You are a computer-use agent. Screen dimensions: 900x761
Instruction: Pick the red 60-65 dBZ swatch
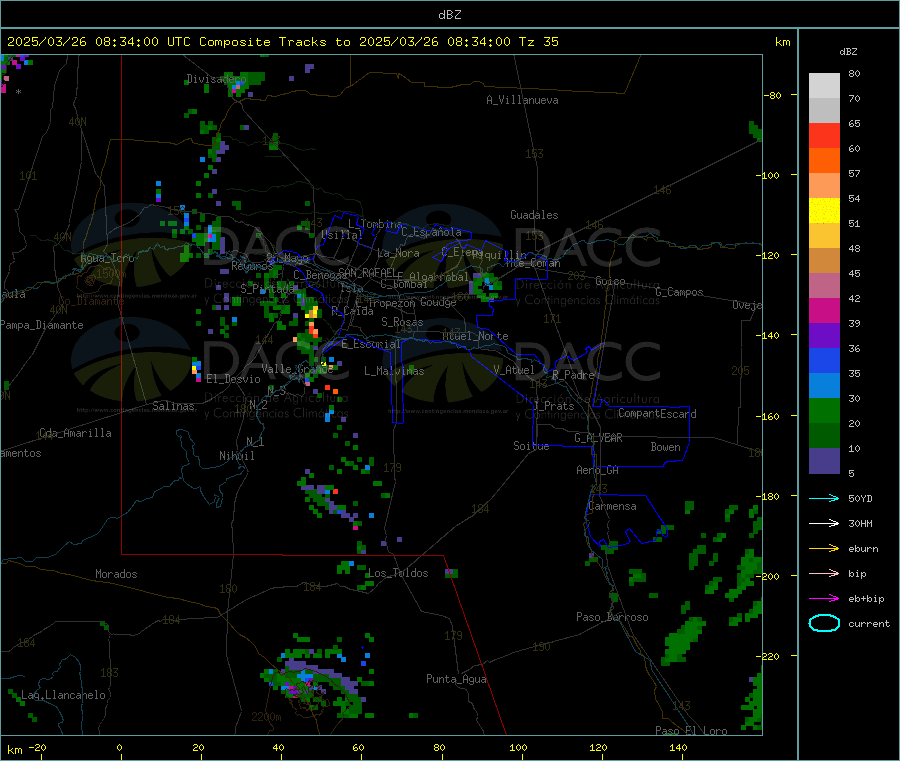(824, 135)
